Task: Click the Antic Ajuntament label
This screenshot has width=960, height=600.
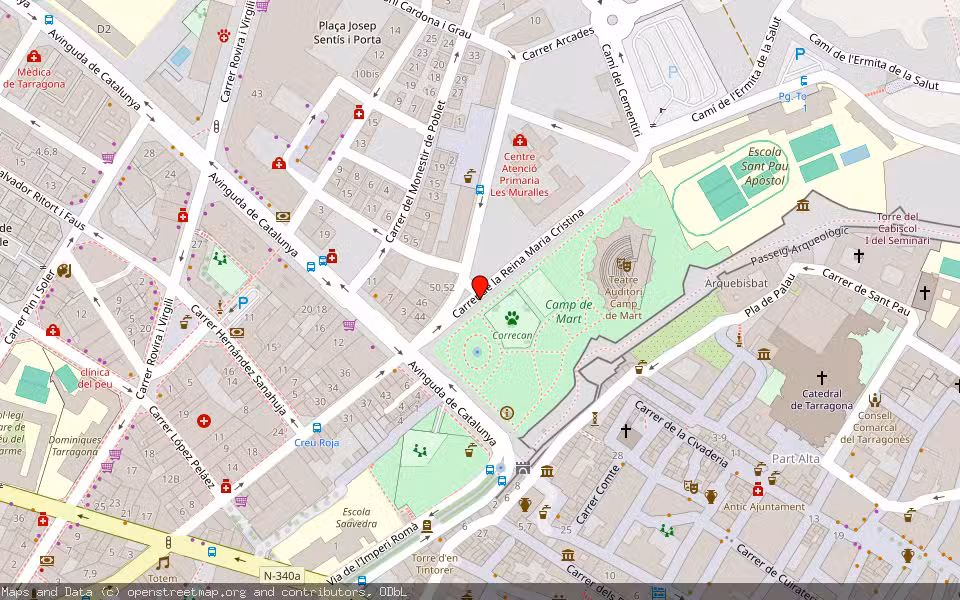Action: pyautogui.click(x=764, y=506)
